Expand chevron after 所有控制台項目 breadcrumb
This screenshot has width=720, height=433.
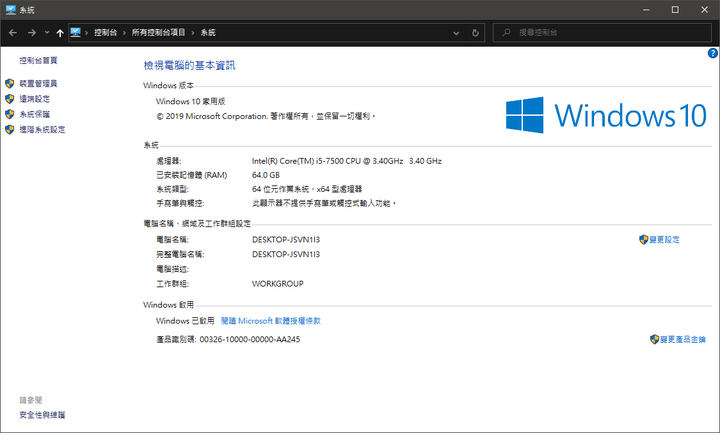(193, 33)
